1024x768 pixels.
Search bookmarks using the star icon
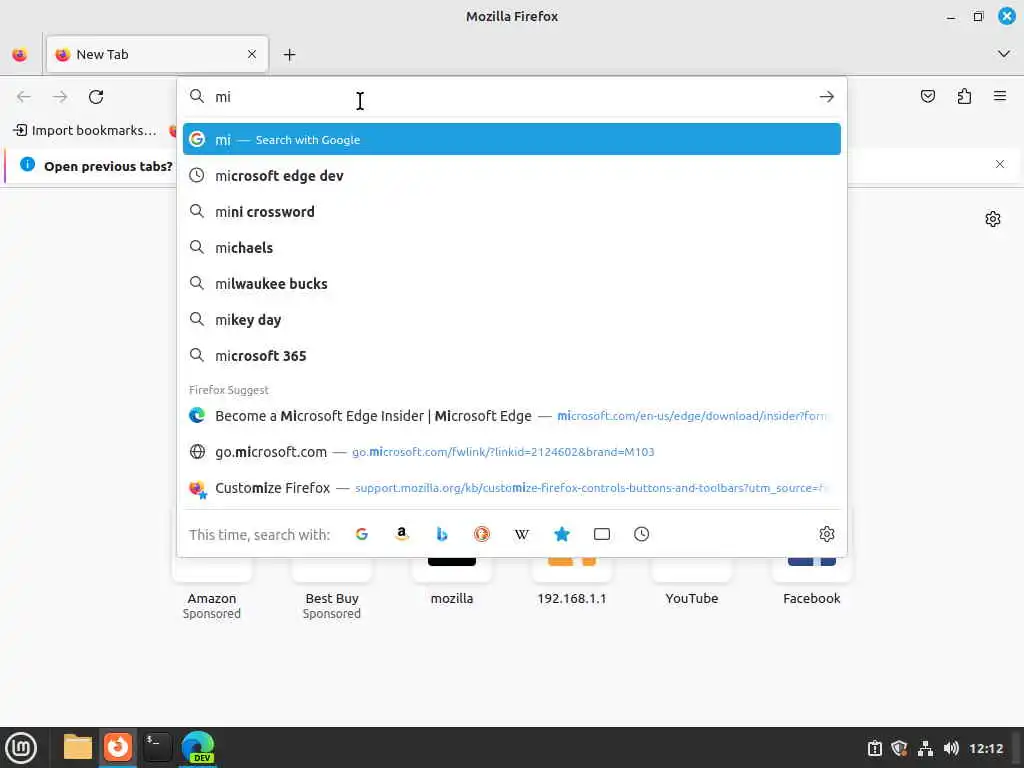[x=562, y=534]
